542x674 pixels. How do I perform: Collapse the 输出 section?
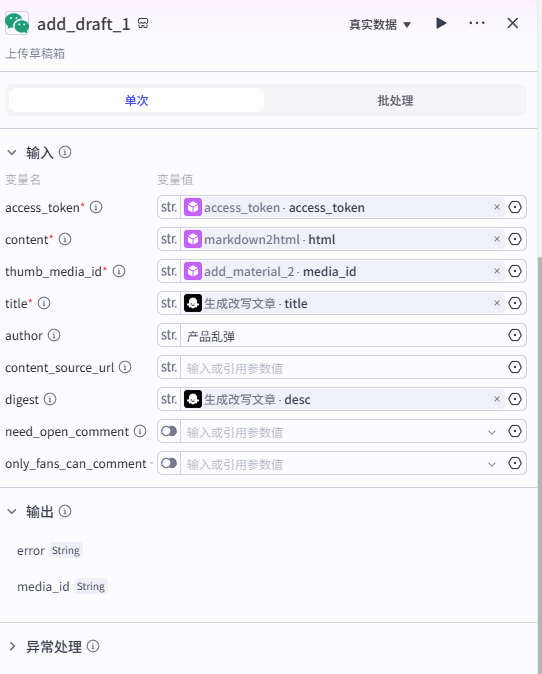(x=12, y=511)
